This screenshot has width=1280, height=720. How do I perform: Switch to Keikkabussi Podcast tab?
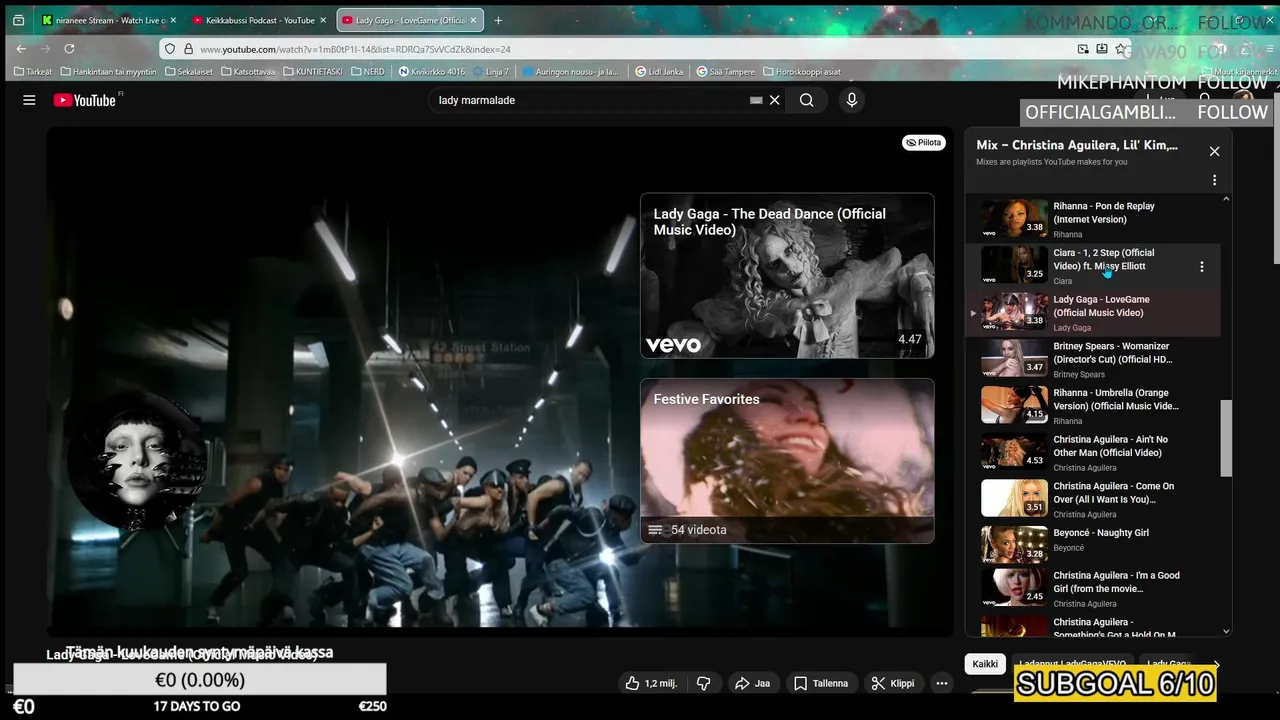click(x=258, y=20)
